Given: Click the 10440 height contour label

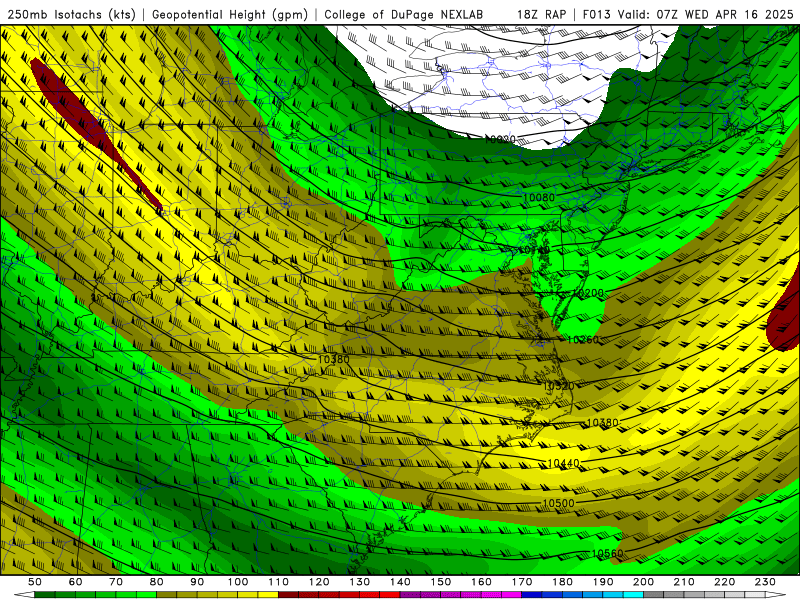Looking at the screenshot, I should coord(563,463).
